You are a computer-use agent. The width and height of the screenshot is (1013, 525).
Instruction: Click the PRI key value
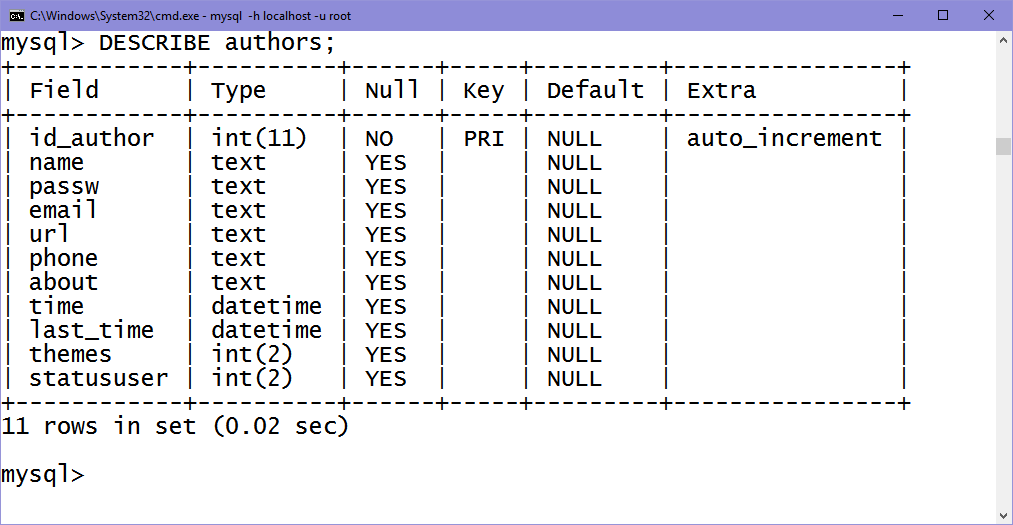pyautogui.click(x=483, y=139)
